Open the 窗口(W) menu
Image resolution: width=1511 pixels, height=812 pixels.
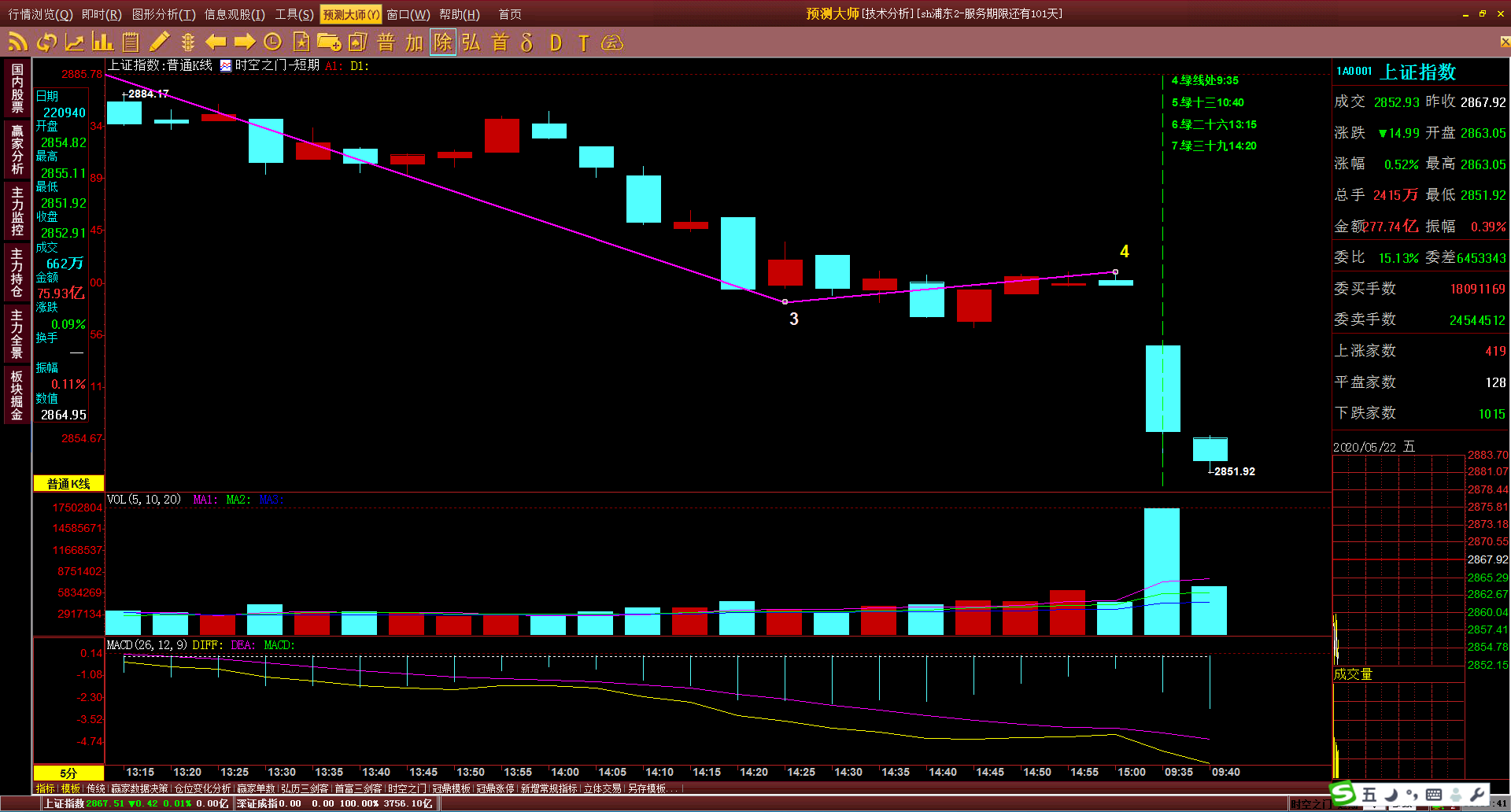pyautogui.click(x=408, y=14)
